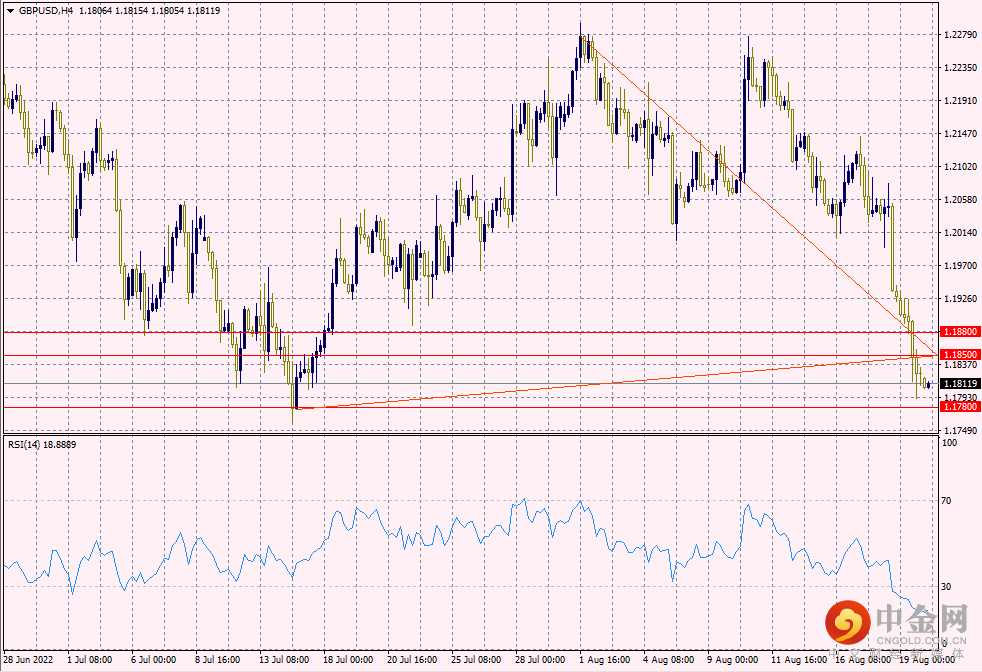Click the 1 Aug 16:00 time label
This screenshot has height=672, width=982.
pos(604,659)
